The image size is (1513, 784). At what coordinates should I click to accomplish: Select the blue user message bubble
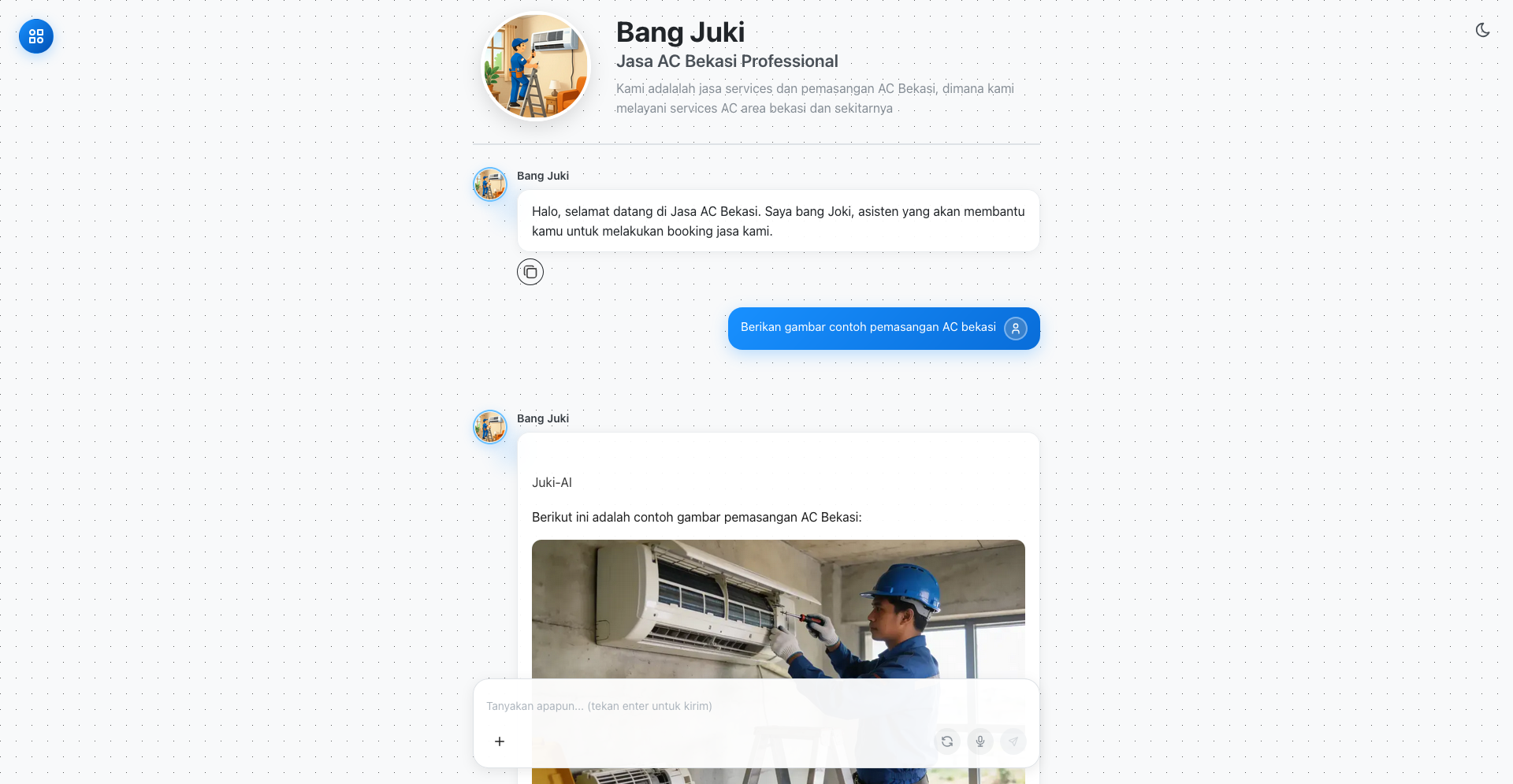point(884,329)
